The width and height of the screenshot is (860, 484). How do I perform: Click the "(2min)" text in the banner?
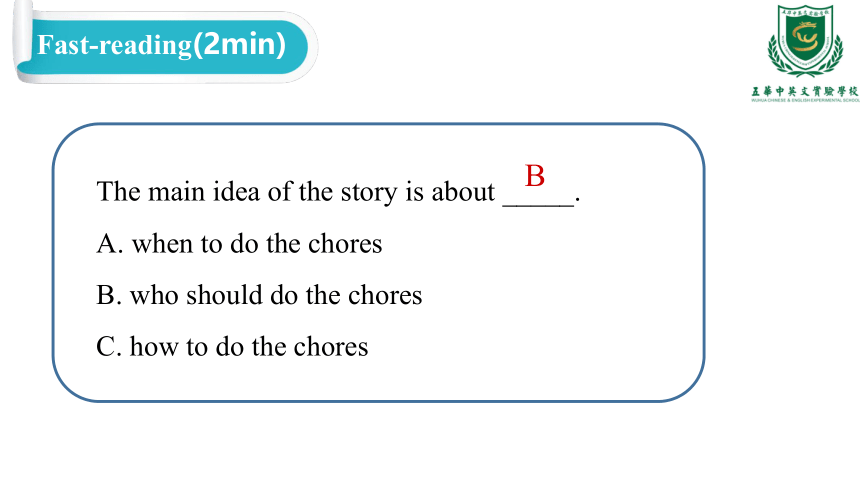click(239, 44)
